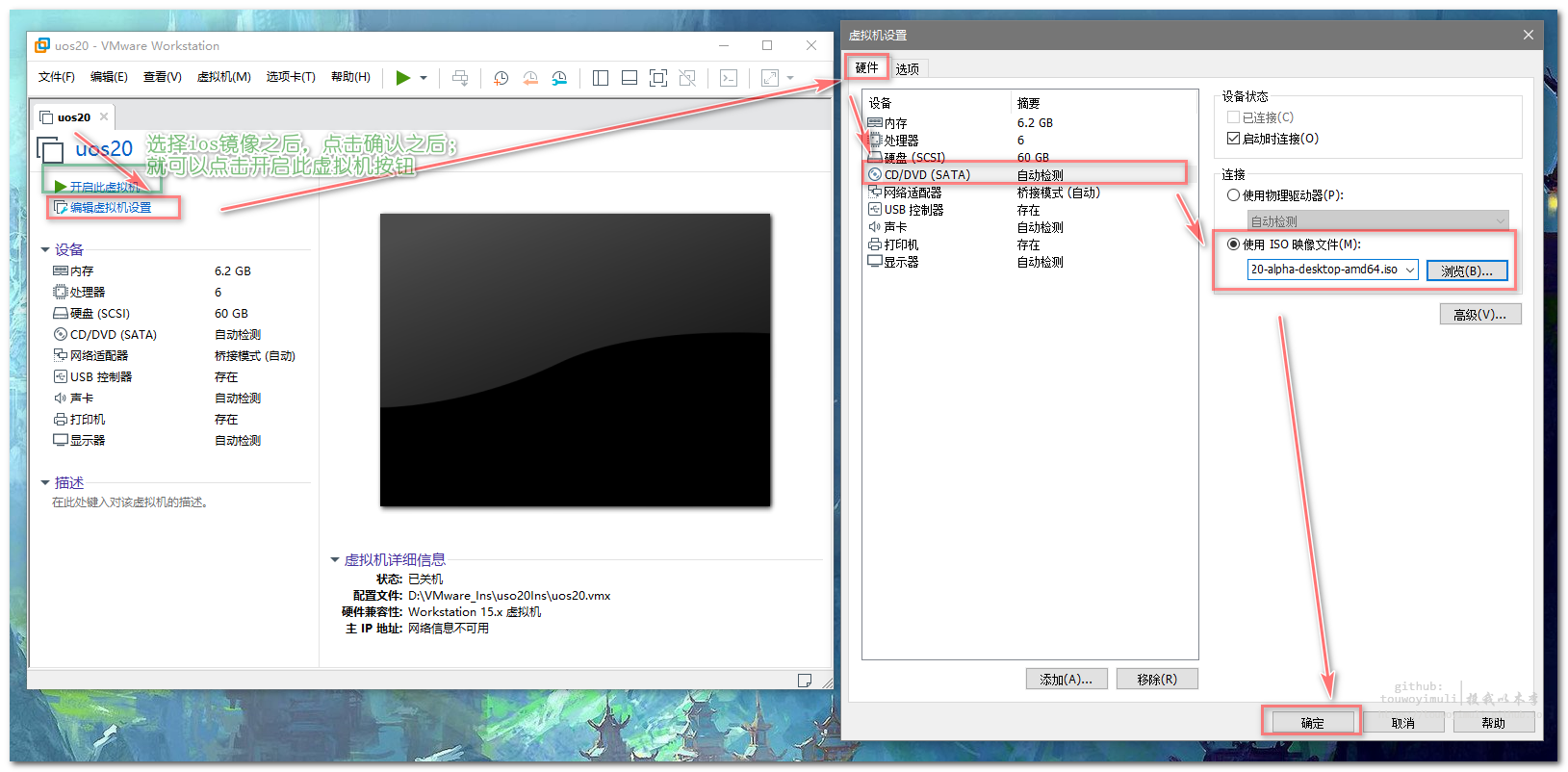Viewport: 1568px width, 772px height.
Task: Select 内存 in settings hardware list
Action: pos(1031,123)
